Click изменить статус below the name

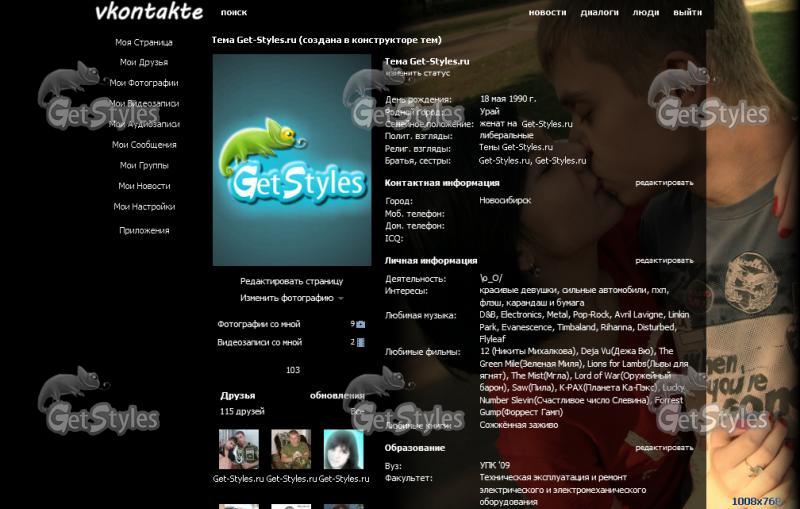pyautogui.click(x=418, y=73)
